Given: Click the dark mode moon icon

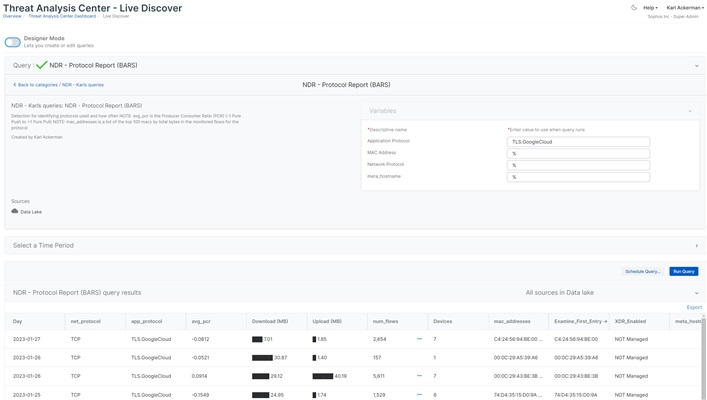Looking at the screenshot, I should point(634,7).
